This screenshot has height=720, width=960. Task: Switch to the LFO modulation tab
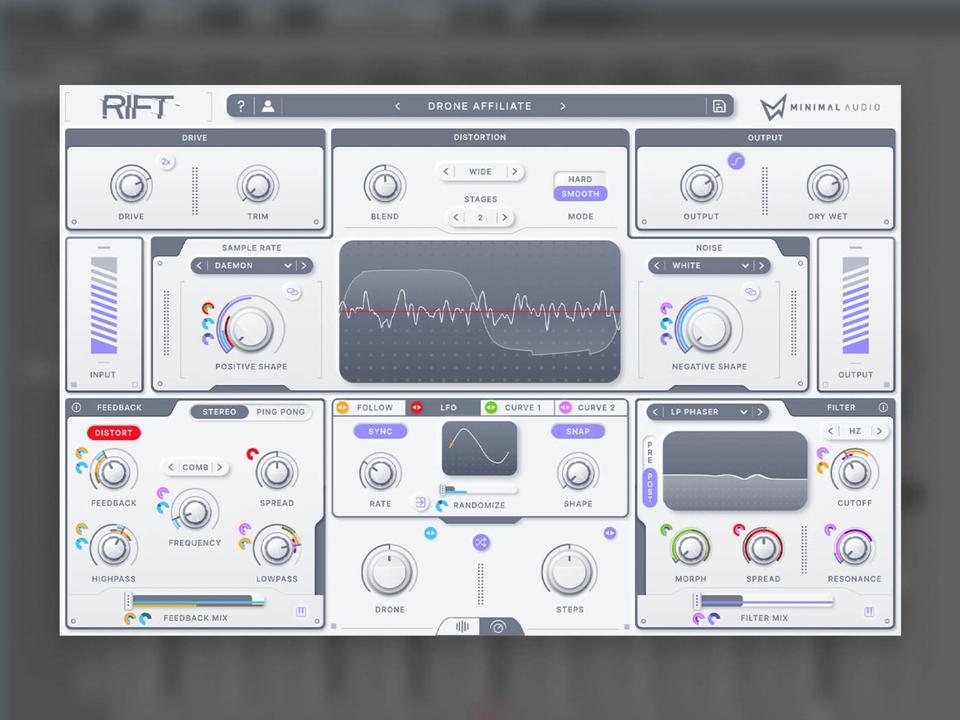pyautogui.click(x=442, y=407)
